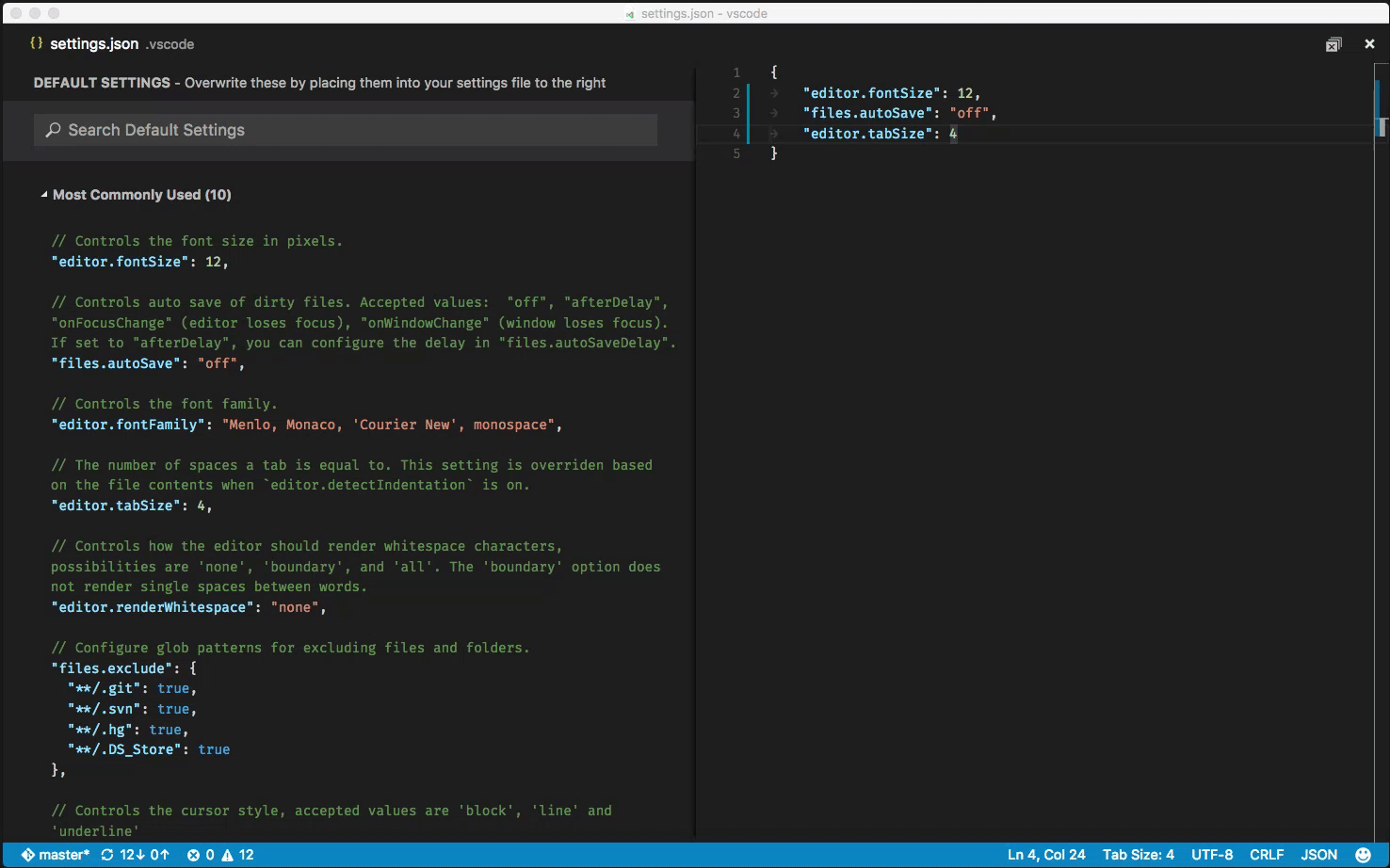This screenshot has height=868, width=1390.
Task: Click the smiley feedback icon in status bar
Action: (x=1363, y=855)
